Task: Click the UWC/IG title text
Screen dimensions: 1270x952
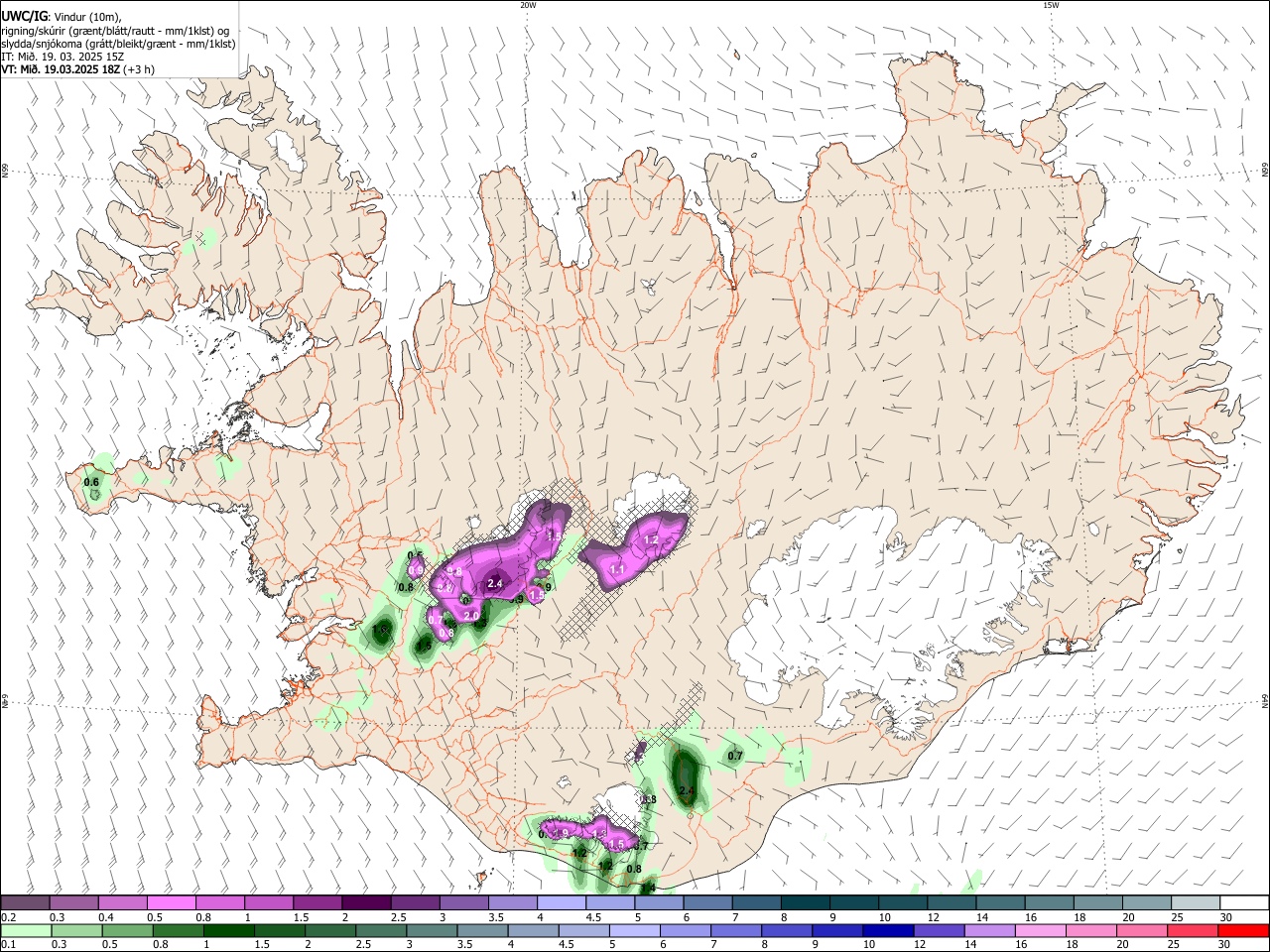Action: (24, 17)
